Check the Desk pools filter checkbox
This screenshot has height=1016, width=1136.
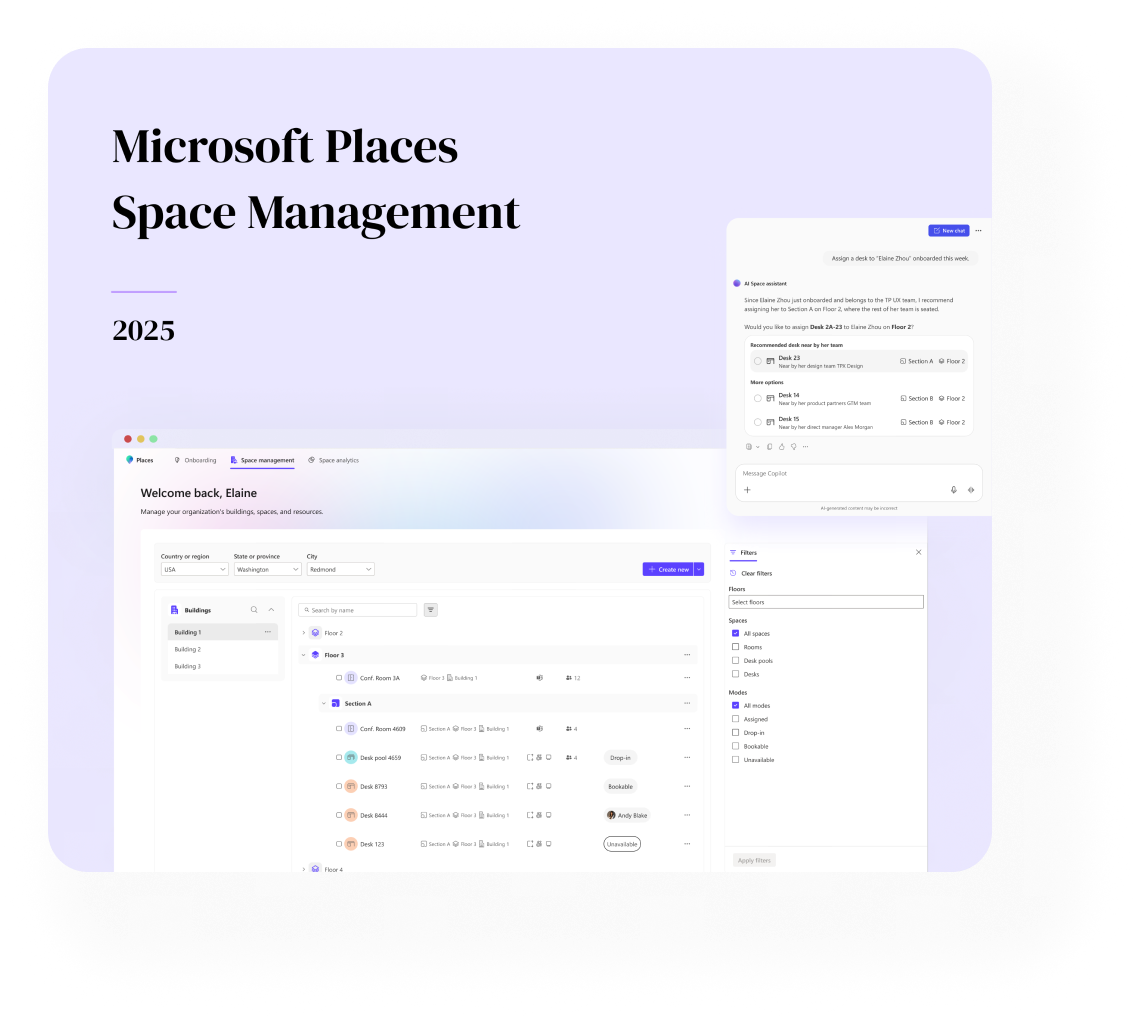point(735,661)
